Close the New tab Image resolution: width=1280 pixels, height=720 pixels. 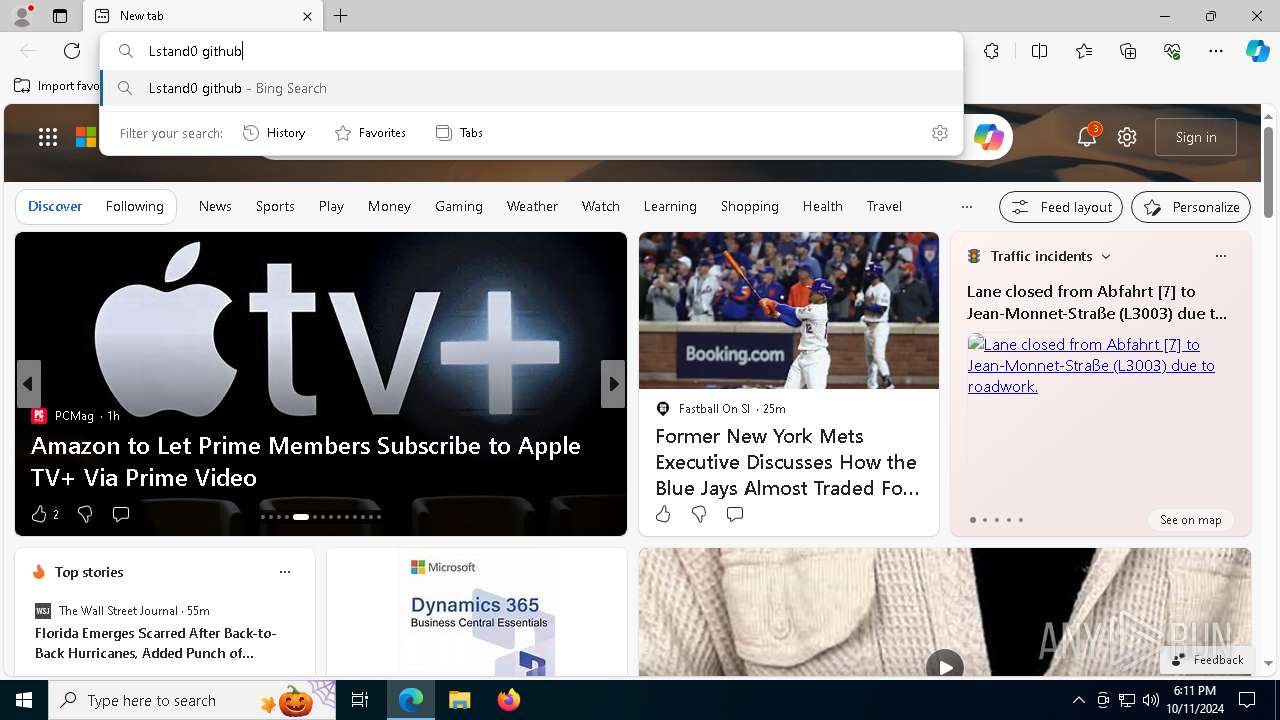point(307,16)
